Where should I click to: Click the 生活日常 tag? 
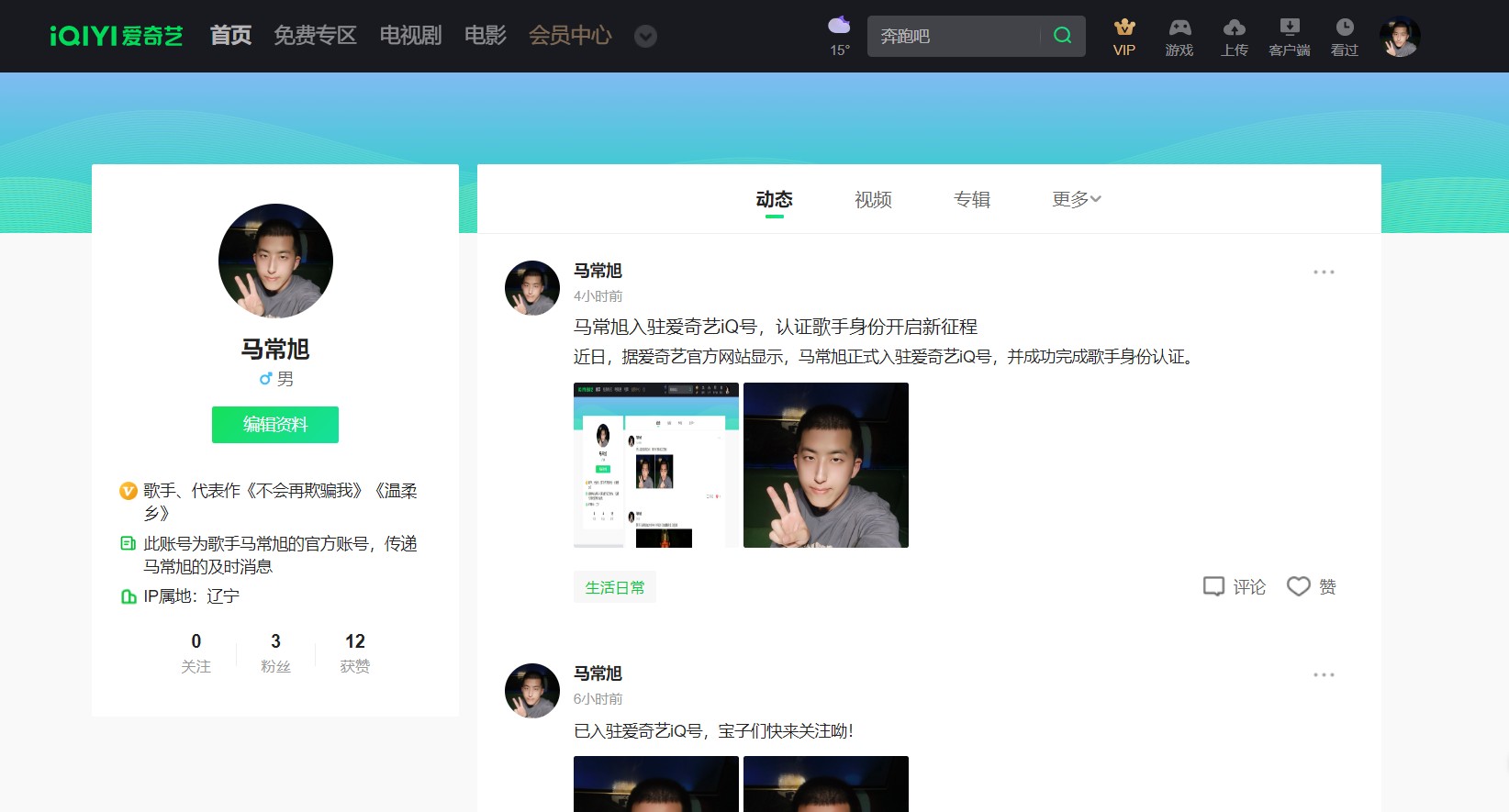pyautogui.click(x=615, y=587)
